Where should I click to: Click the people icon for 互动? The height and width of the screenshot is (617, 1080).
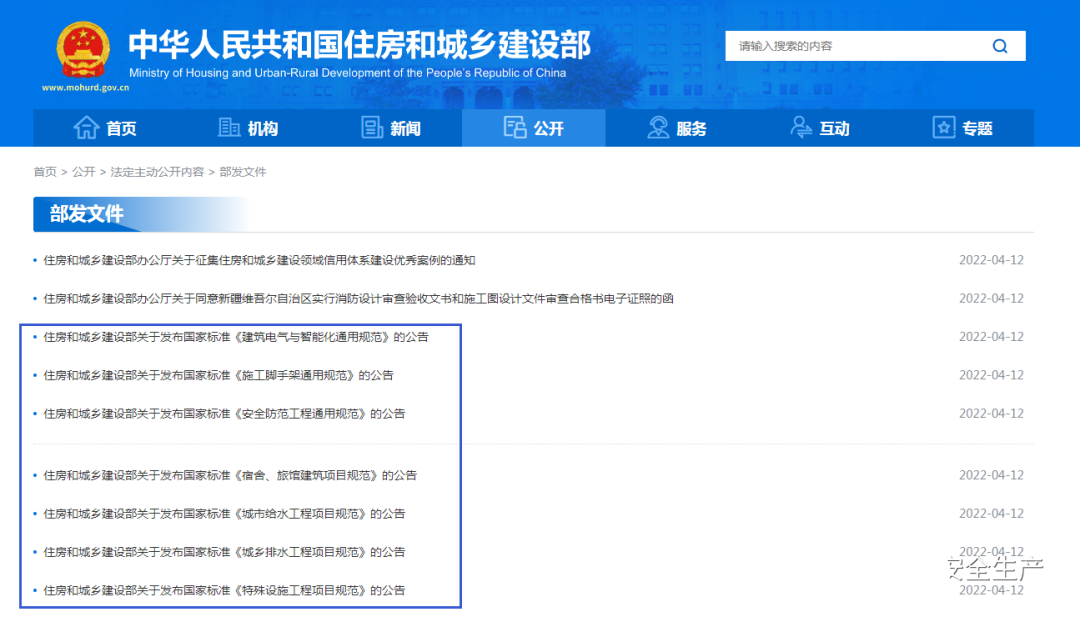point(801,128)
